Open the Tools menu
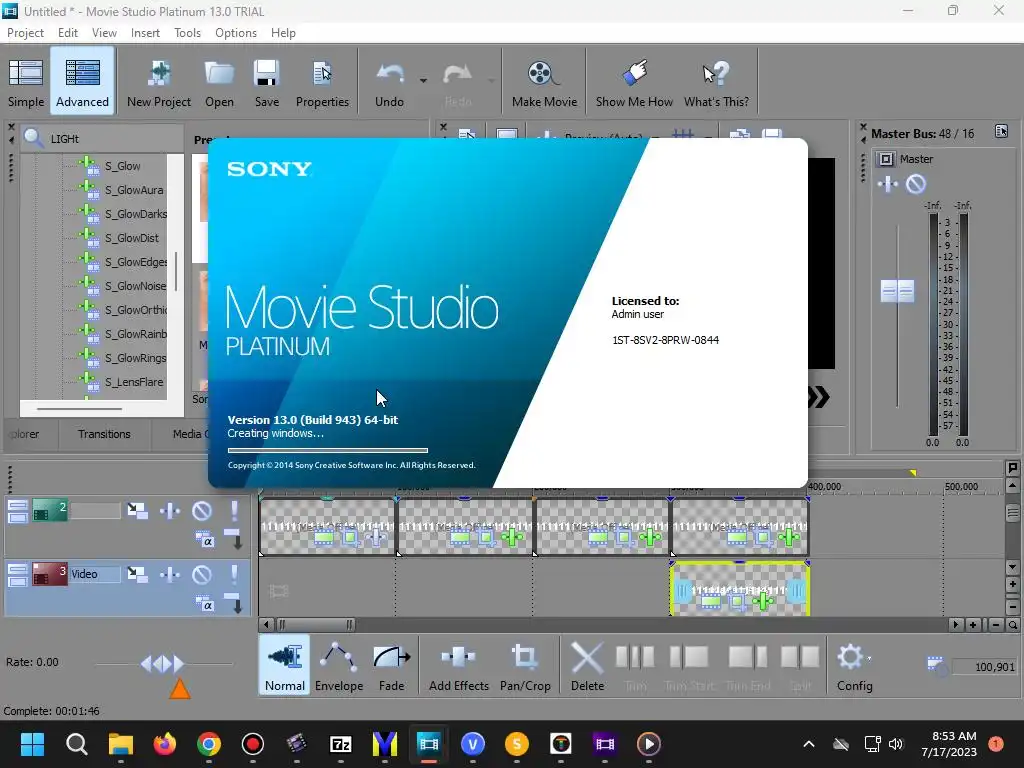This screenshot has width=1024, height=768. coord(187,33)
